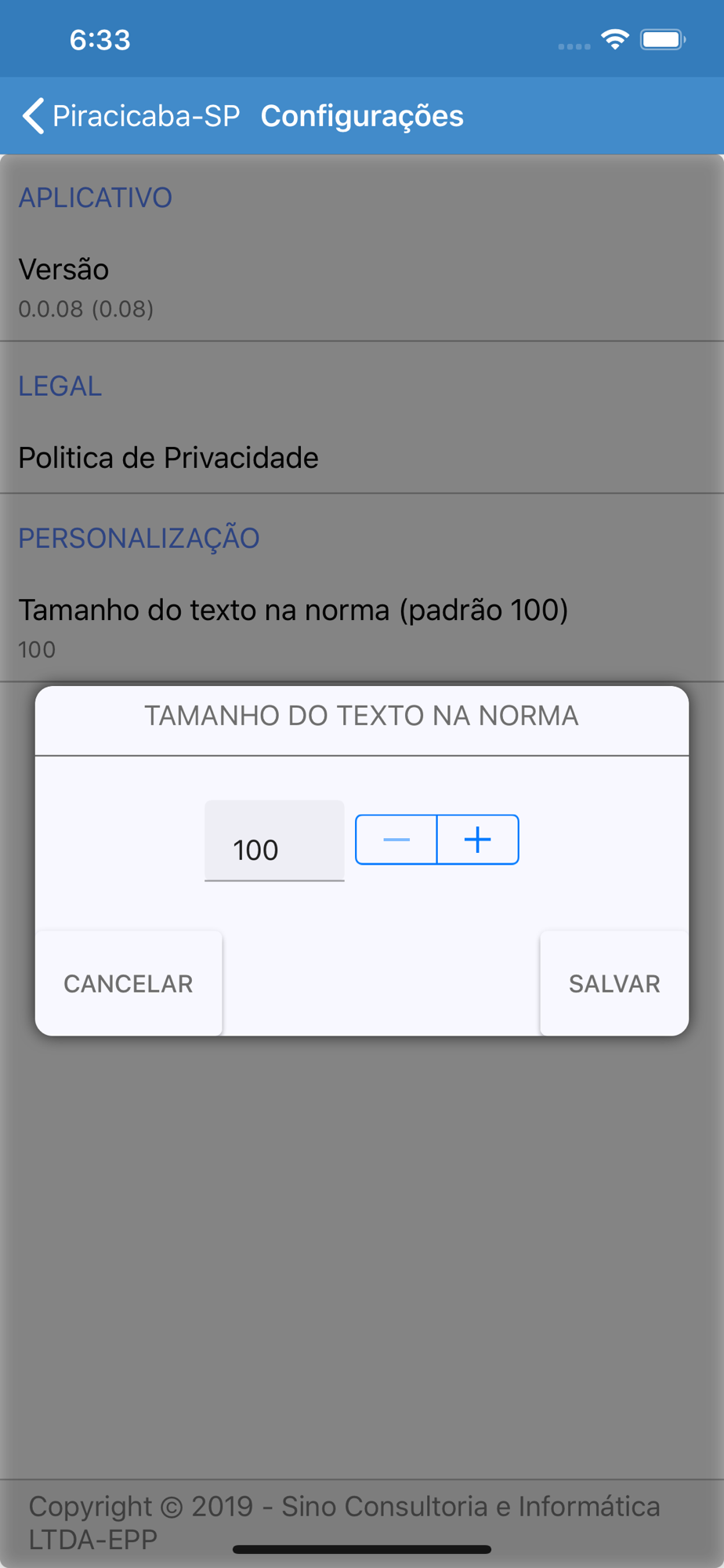This screenshot has width=724, height=1568.
Task: Tap the 6:33 clock in status bar
Action: click(x=100, y=40)
